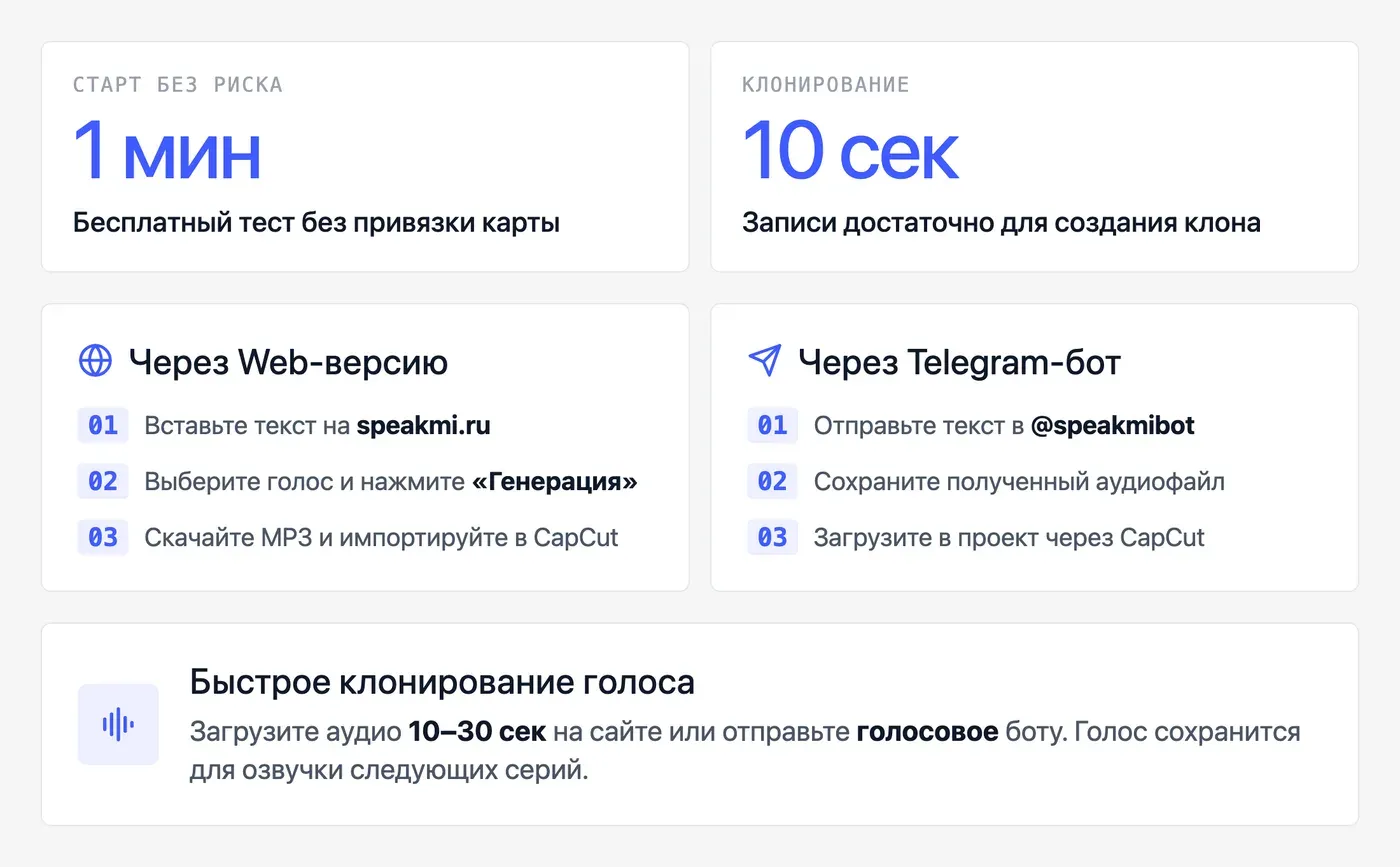Click the bold 10–30 сек text
The height and width of the screenshot is (867, 1400).
[477, 732]
